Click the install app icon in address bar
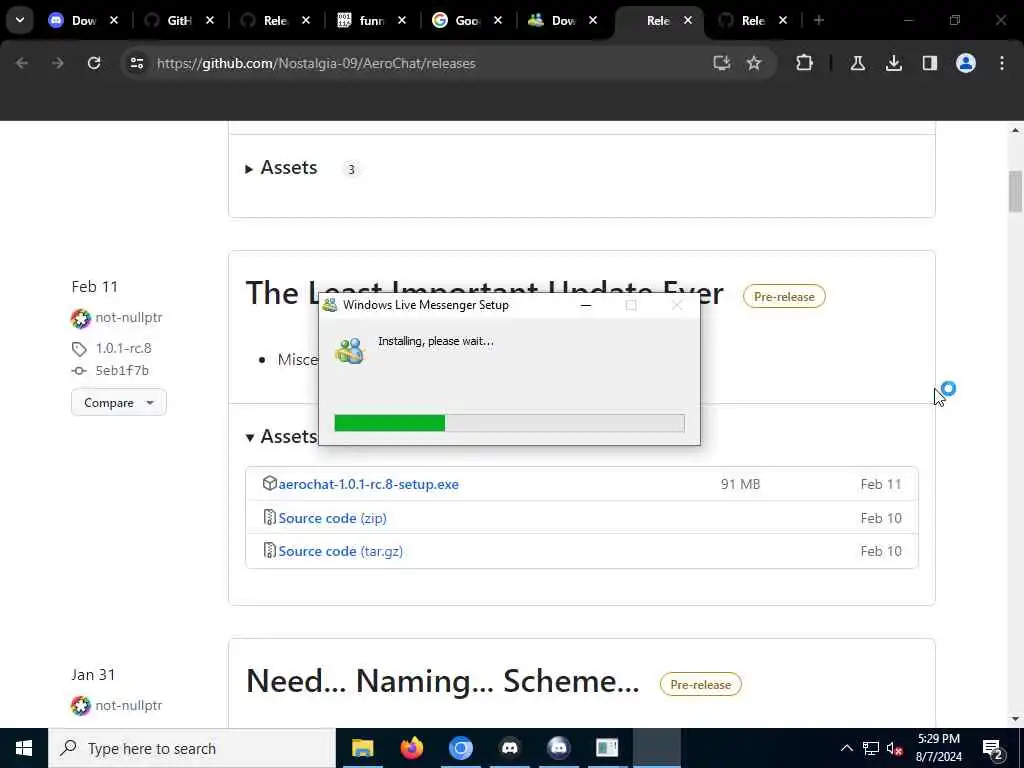The image size is (1024, 768). coord(722,63)
